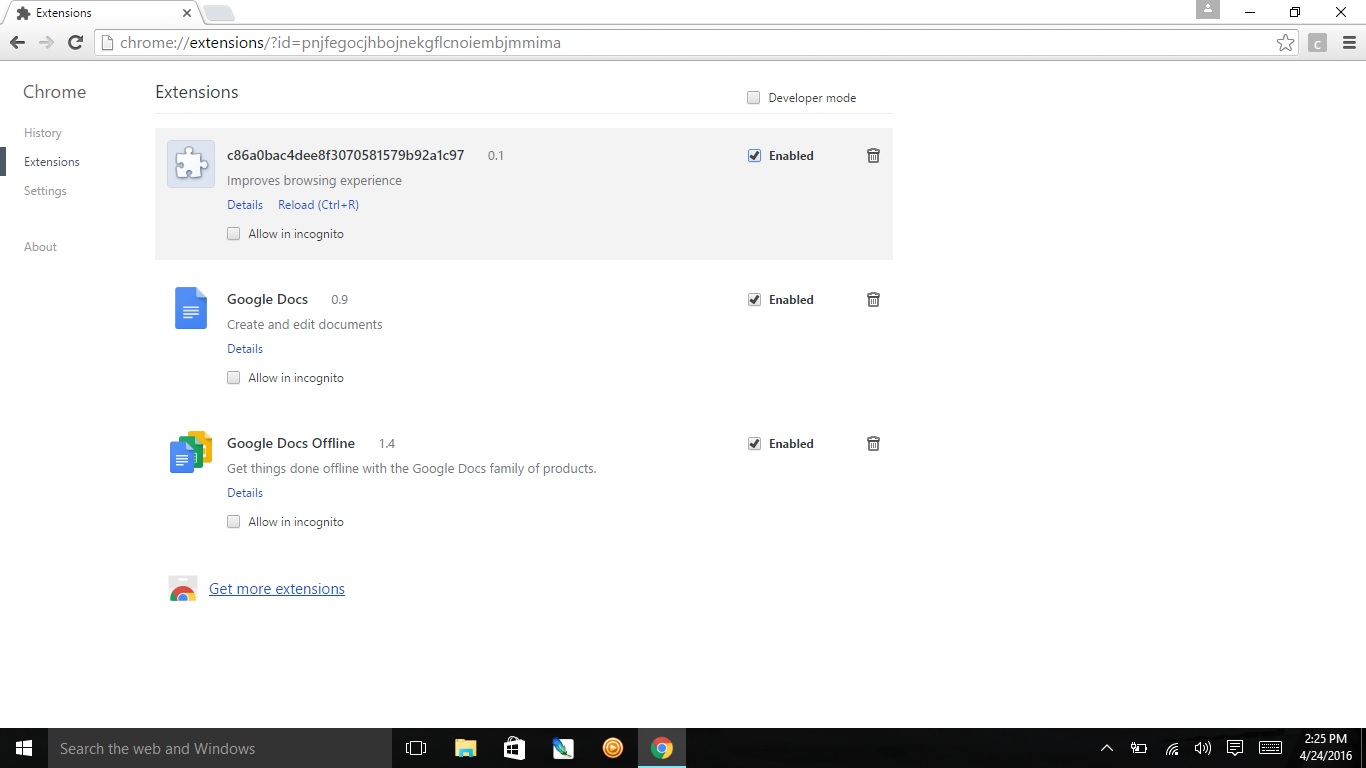The width and height of the screenshot is (1366, 768).
Task: Click Reload (Ctrl+R) link
Action: 318,205
